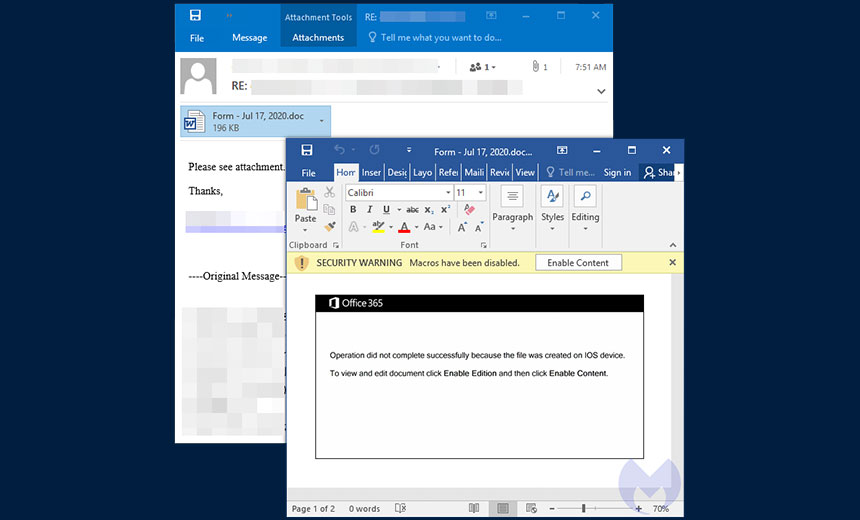Toggle Subscript formatting

[x=429, y=210]
